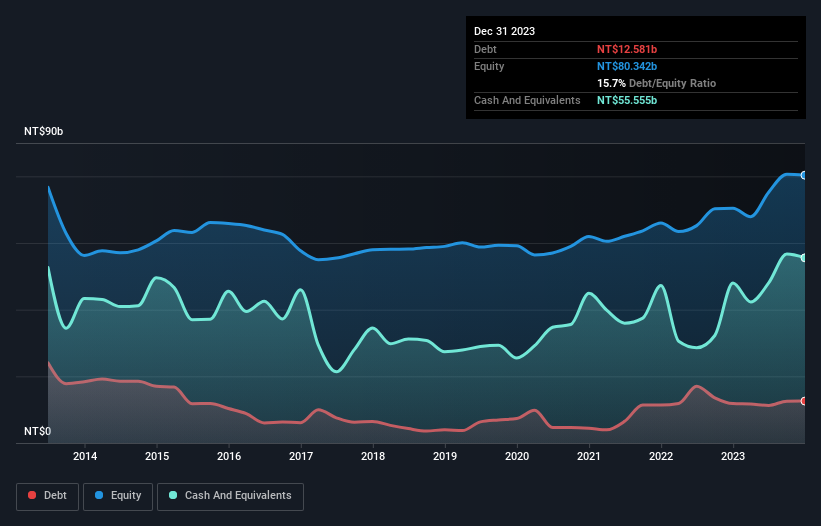Click the 2022 x-axis label
The width and height of the screenshot is (821, 526).
click(x=661, y=456)
